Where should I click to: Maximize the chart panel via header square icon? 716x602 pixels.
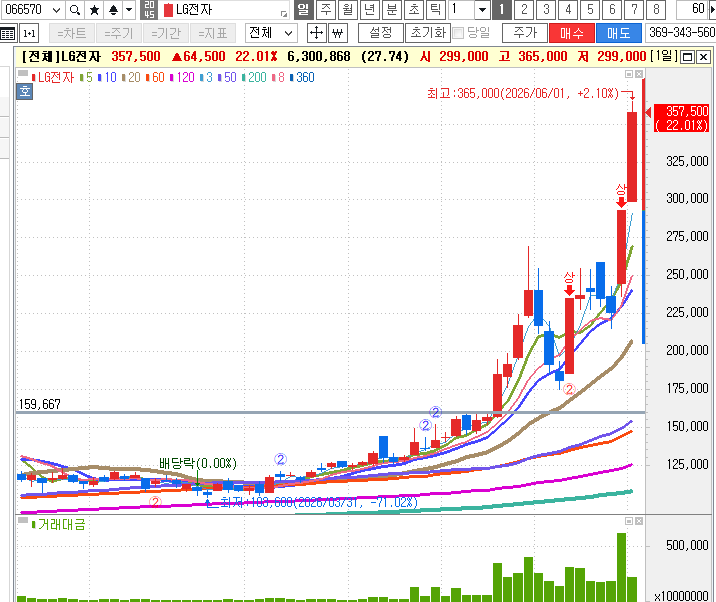(687, 57)
